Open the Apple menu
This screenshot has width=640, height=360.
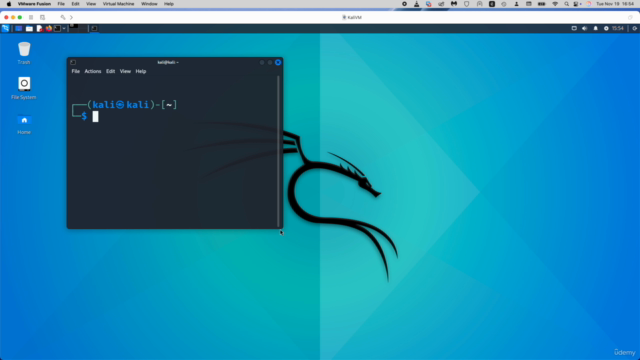pos(9,4)
